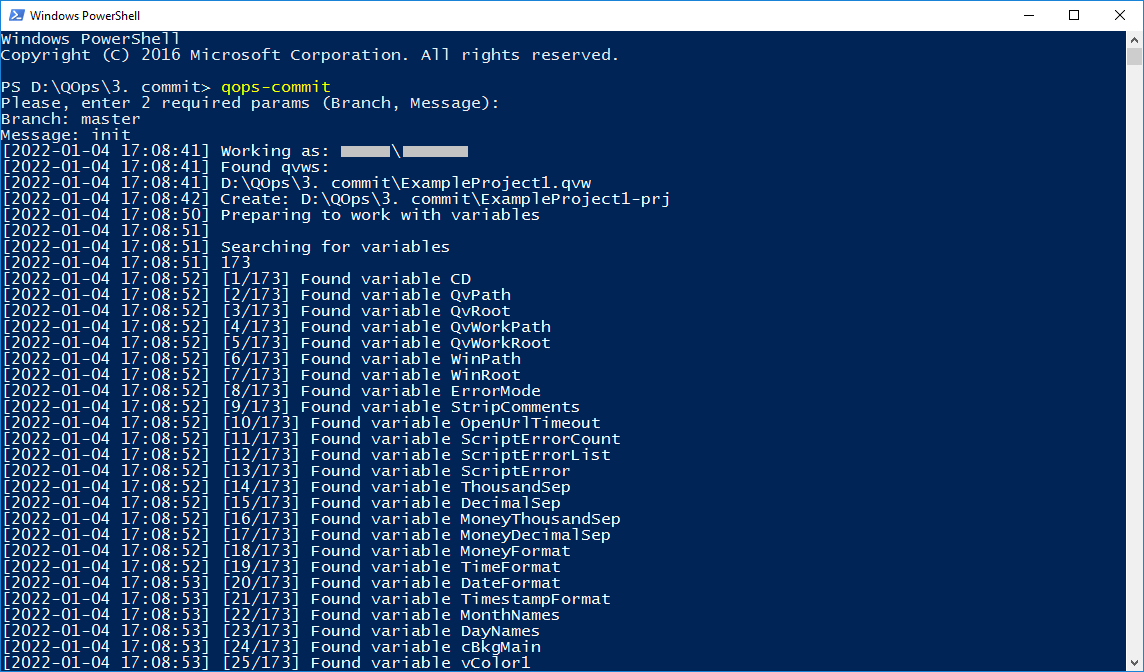Click the 'Found variable QvRoot' line
The height and width of the screenshot is (672, 1144).
coord(256,312)
